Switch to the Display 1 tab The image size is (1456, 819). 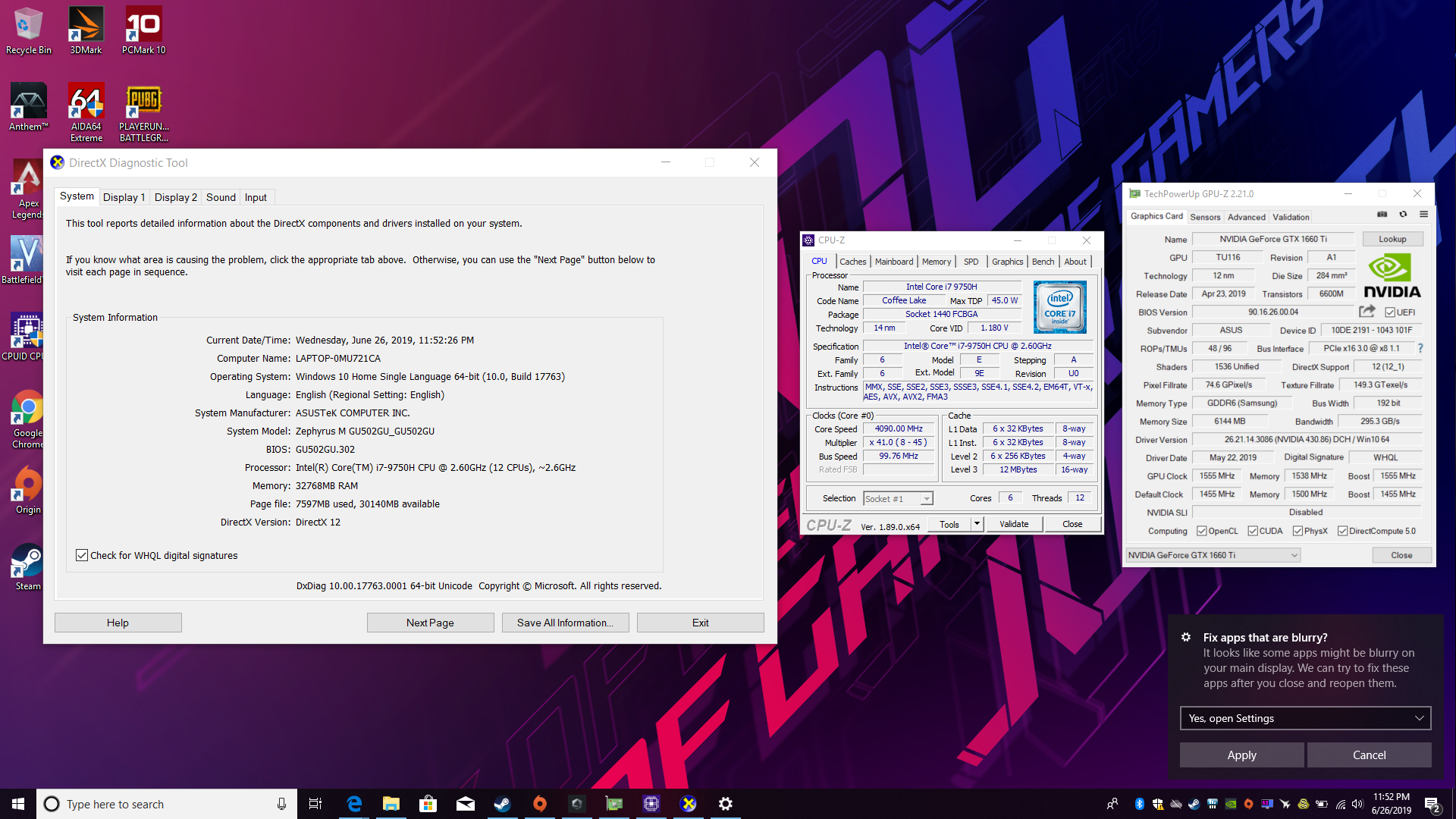(x=124, y=197)
